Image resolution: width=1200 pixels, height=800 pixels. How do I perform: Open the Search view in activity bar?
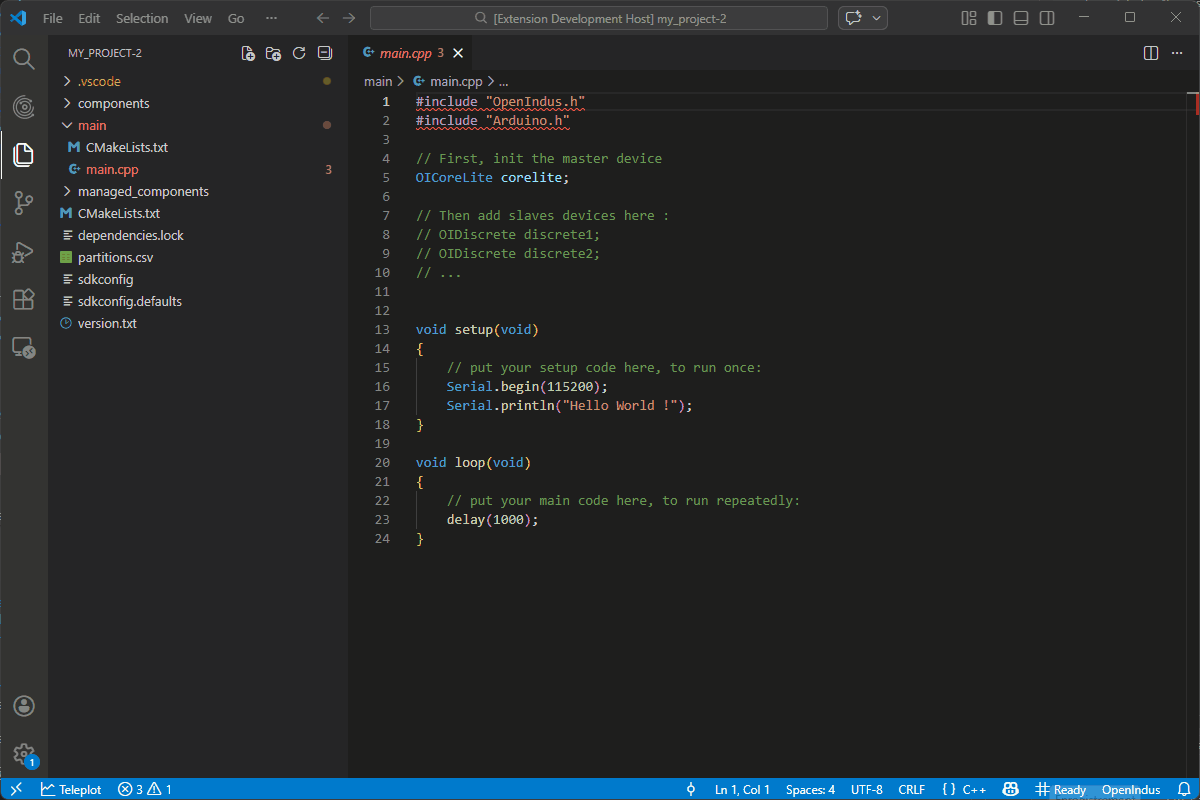point(24,58)
